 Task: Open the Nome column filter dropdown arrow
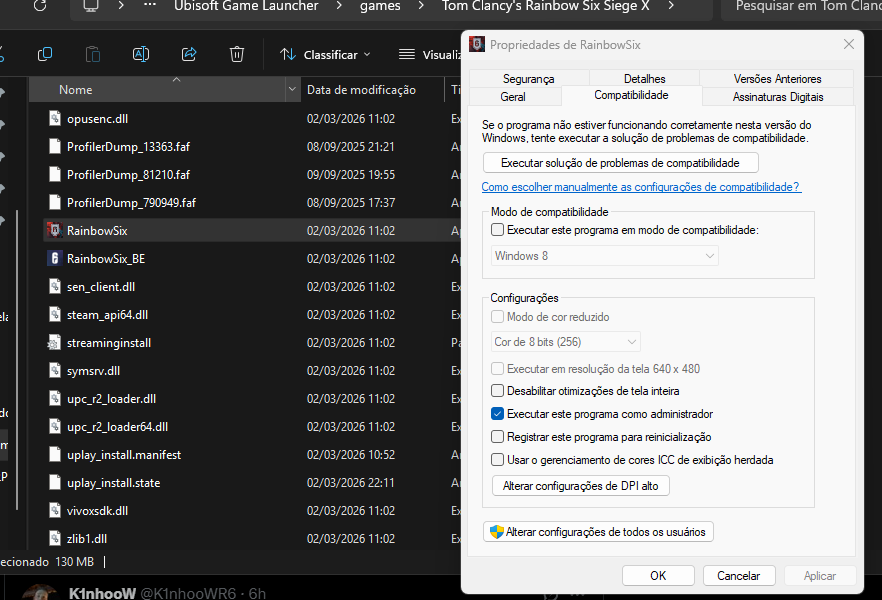(292, 89)
